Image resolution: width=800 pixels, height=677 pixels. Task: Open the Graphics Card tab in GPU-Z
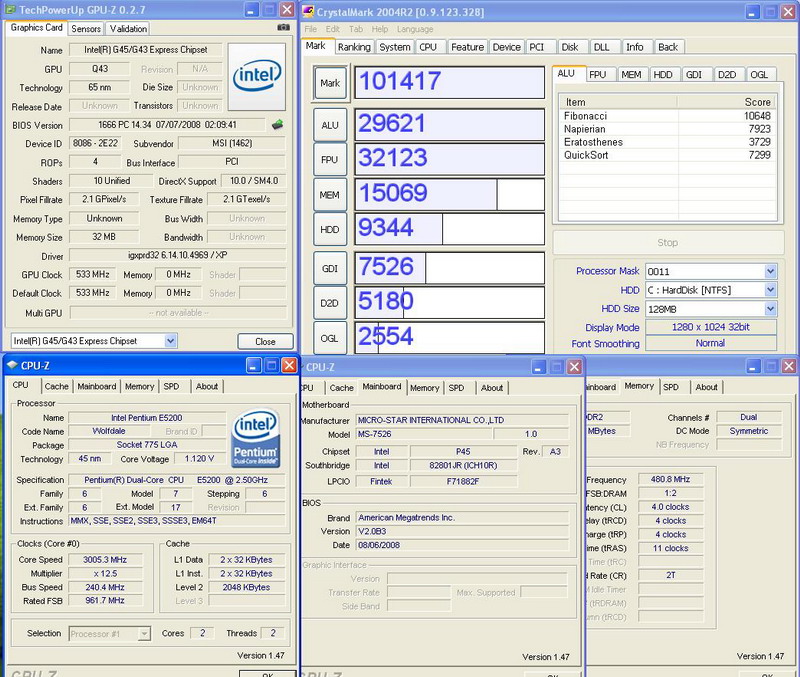tap(37, 28)
